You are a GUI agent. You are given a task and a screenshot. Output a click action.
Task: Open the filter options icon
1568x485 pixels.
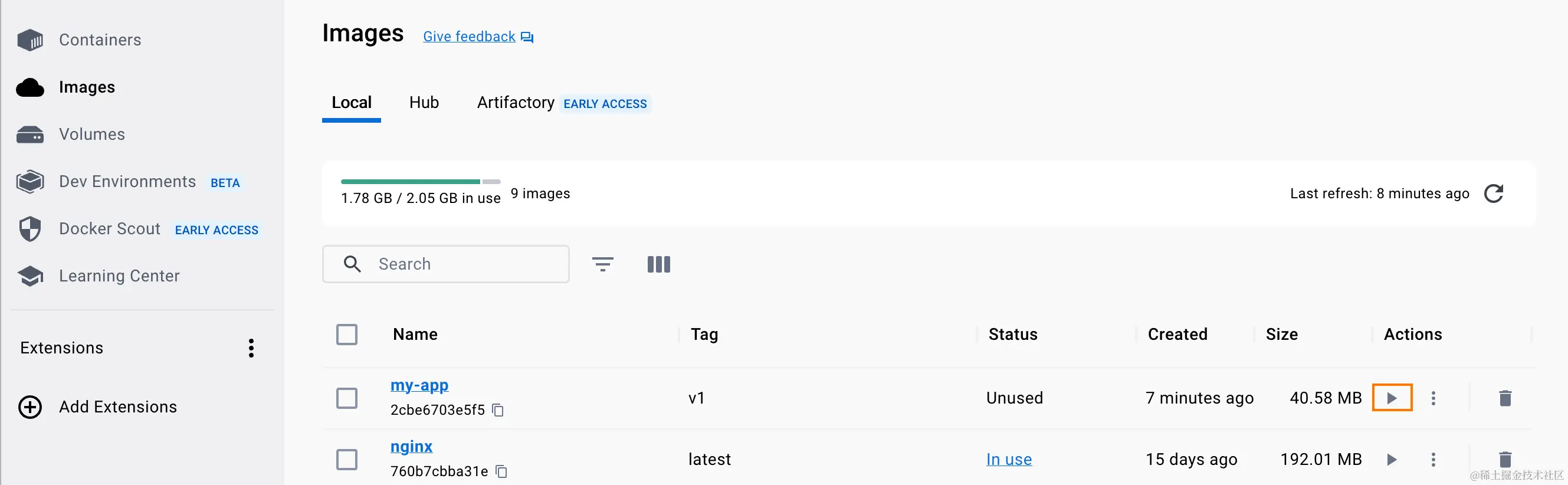click(603, 264)
